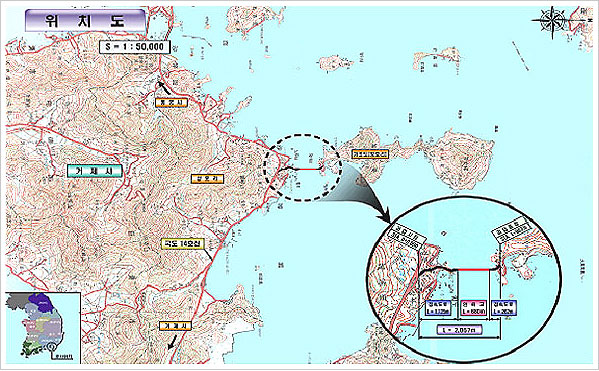Click the 위치도 title banner
Screen dimensions: 599x371
click(x=86, y=21)
